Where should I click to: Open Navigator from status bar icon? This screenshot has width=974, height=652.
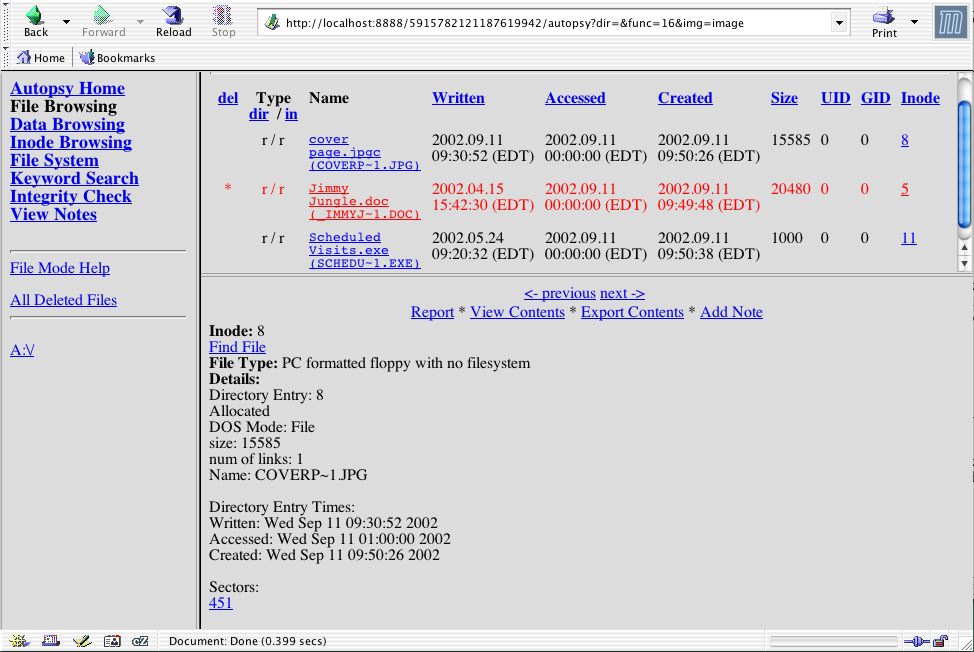[x=19, y=641]
